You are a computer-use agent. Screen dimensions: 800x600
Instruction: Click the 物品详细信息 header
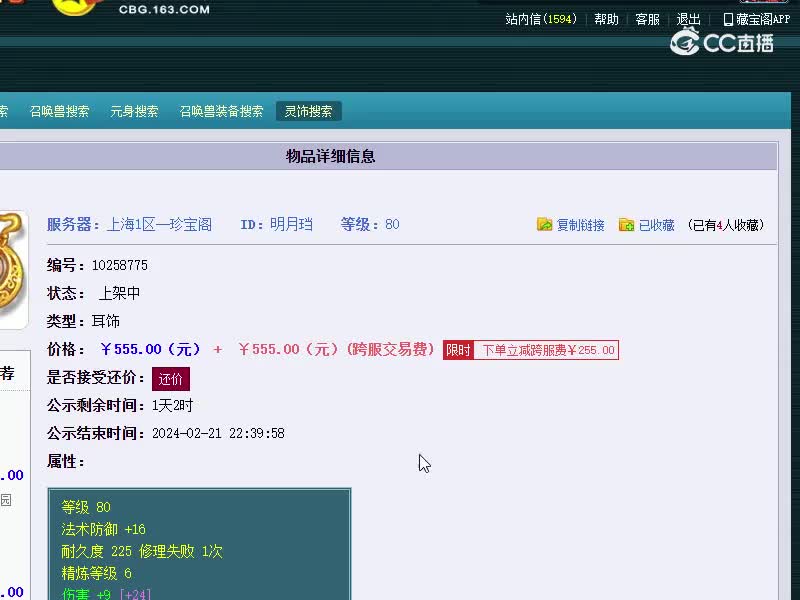[331, 156]
